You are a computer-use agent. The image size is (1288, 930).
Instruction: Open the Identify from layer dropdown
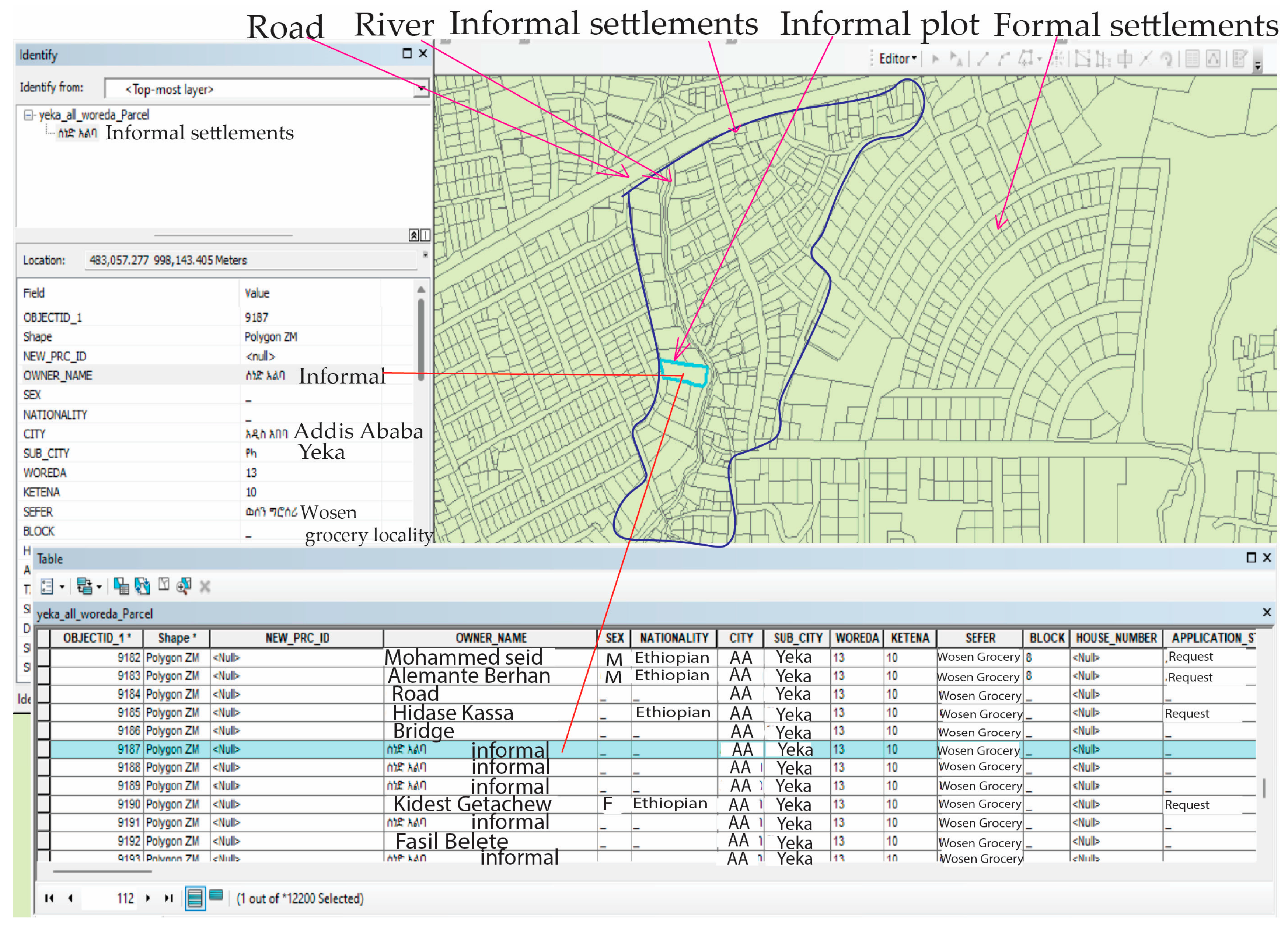coord(421,88)
